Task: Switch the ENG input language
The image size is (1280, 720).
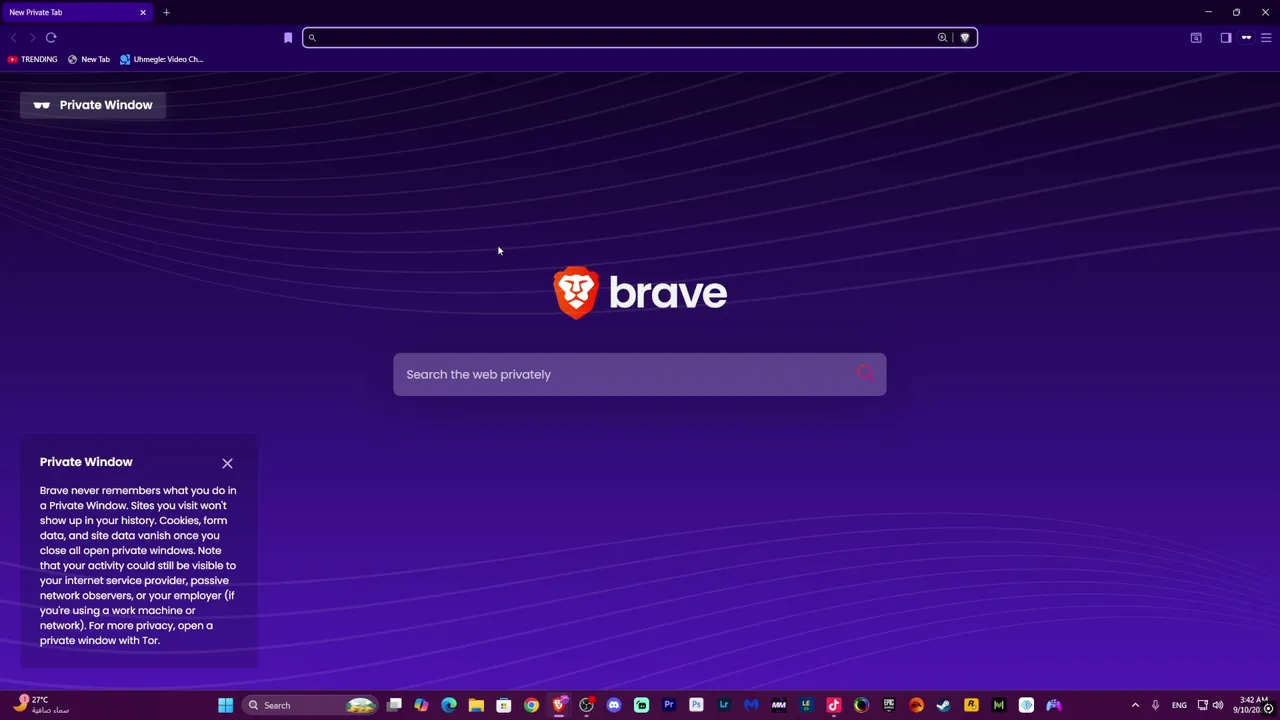Action: pos(1179,705)
